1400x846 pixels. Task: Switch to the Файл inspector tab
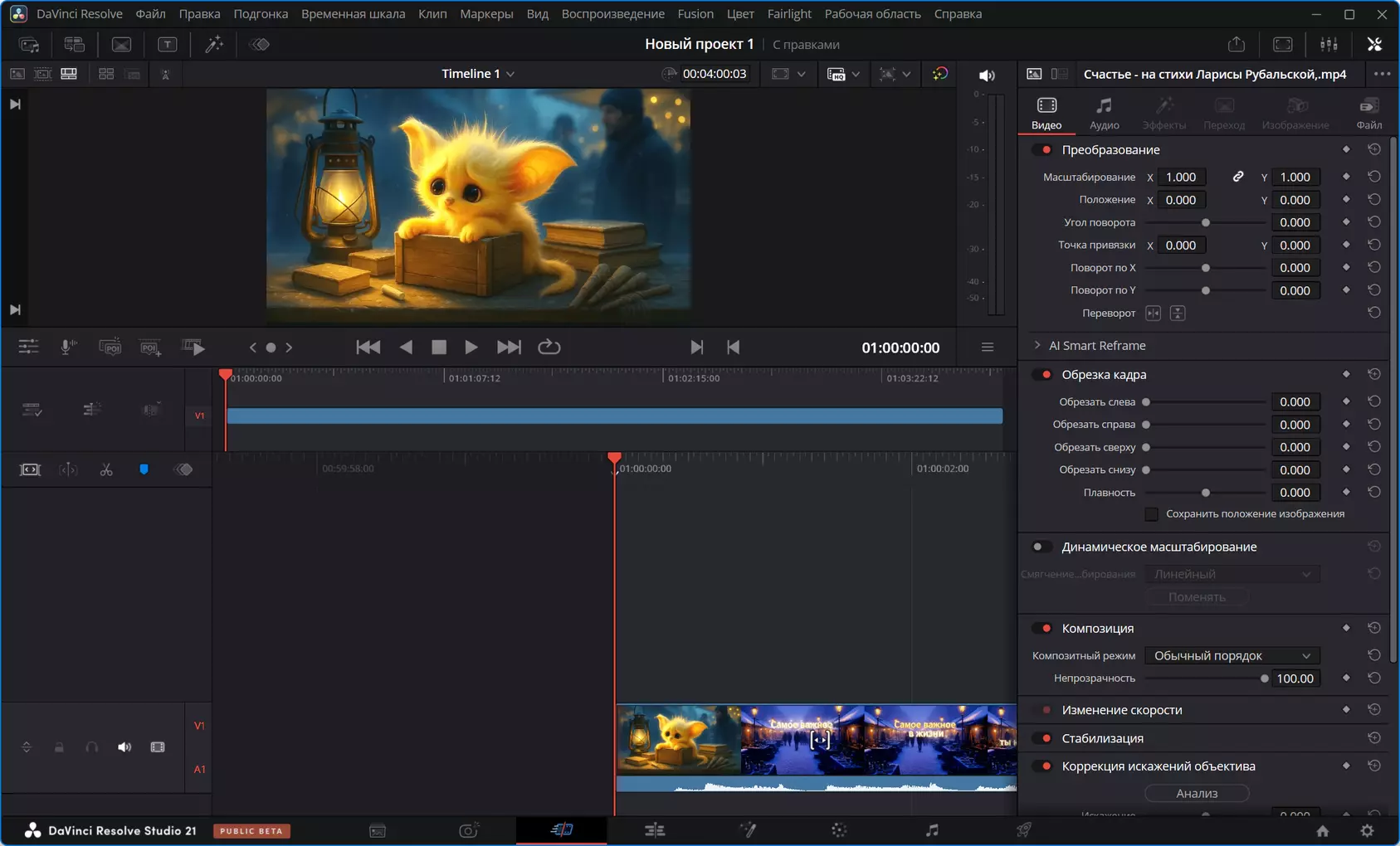[1368, 114]
